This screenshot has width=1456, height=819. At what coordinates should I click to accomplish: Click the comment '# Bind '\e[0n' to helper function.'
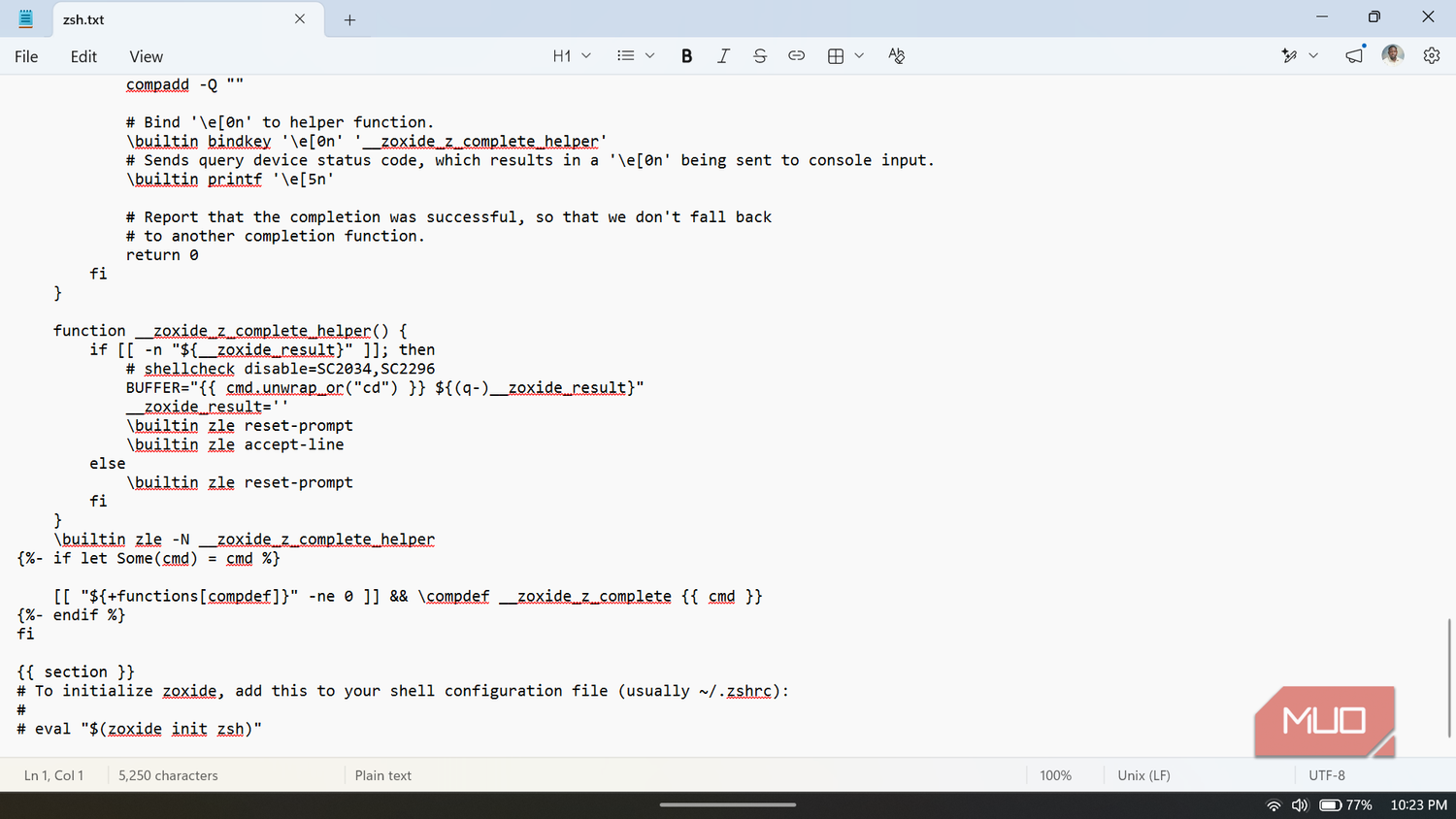click(280, 122)
